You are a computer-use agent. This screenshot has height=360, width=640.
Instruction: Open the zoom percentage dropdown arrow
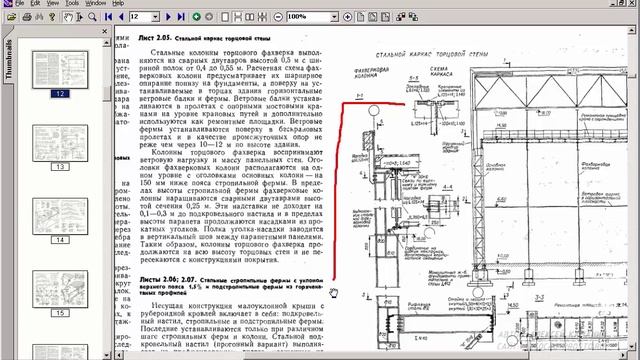334,17
